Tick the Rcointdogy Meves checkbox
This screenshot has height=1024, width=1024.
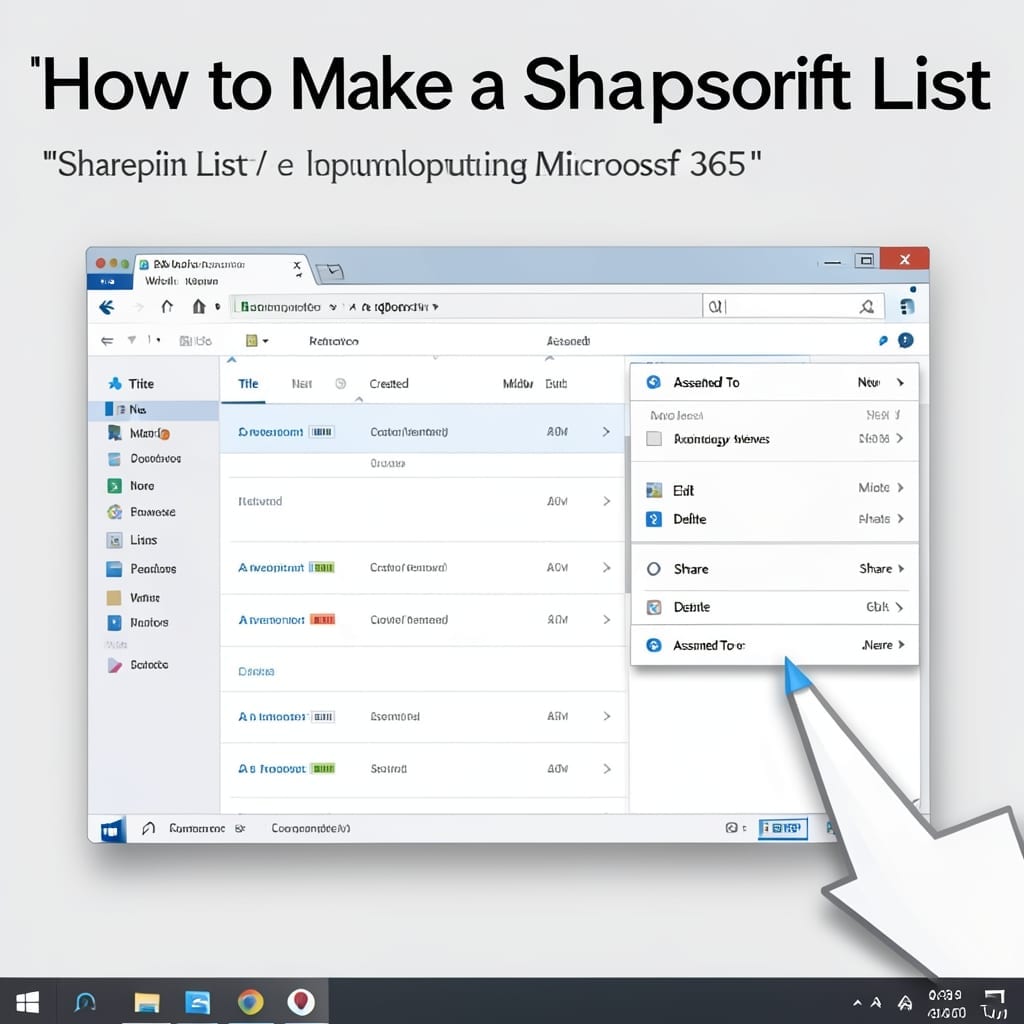tap(654, 439)
